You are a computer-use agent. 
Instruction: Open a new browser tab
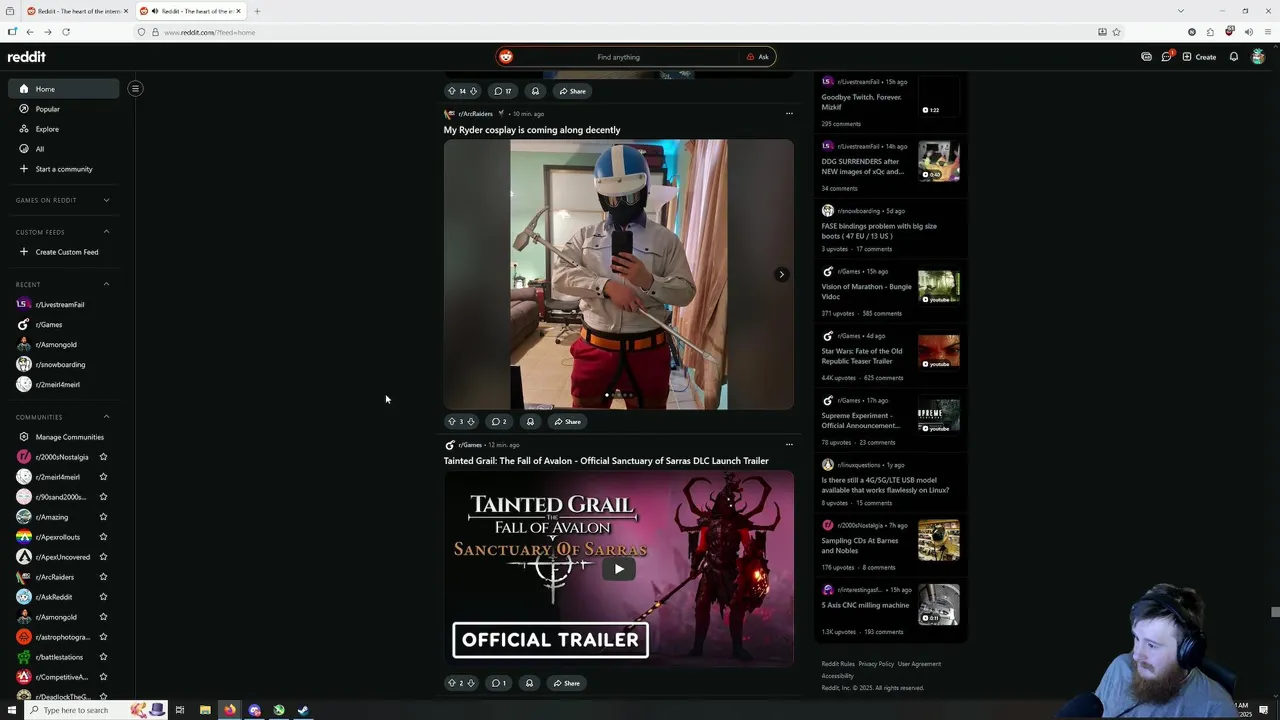click(257, 11)
